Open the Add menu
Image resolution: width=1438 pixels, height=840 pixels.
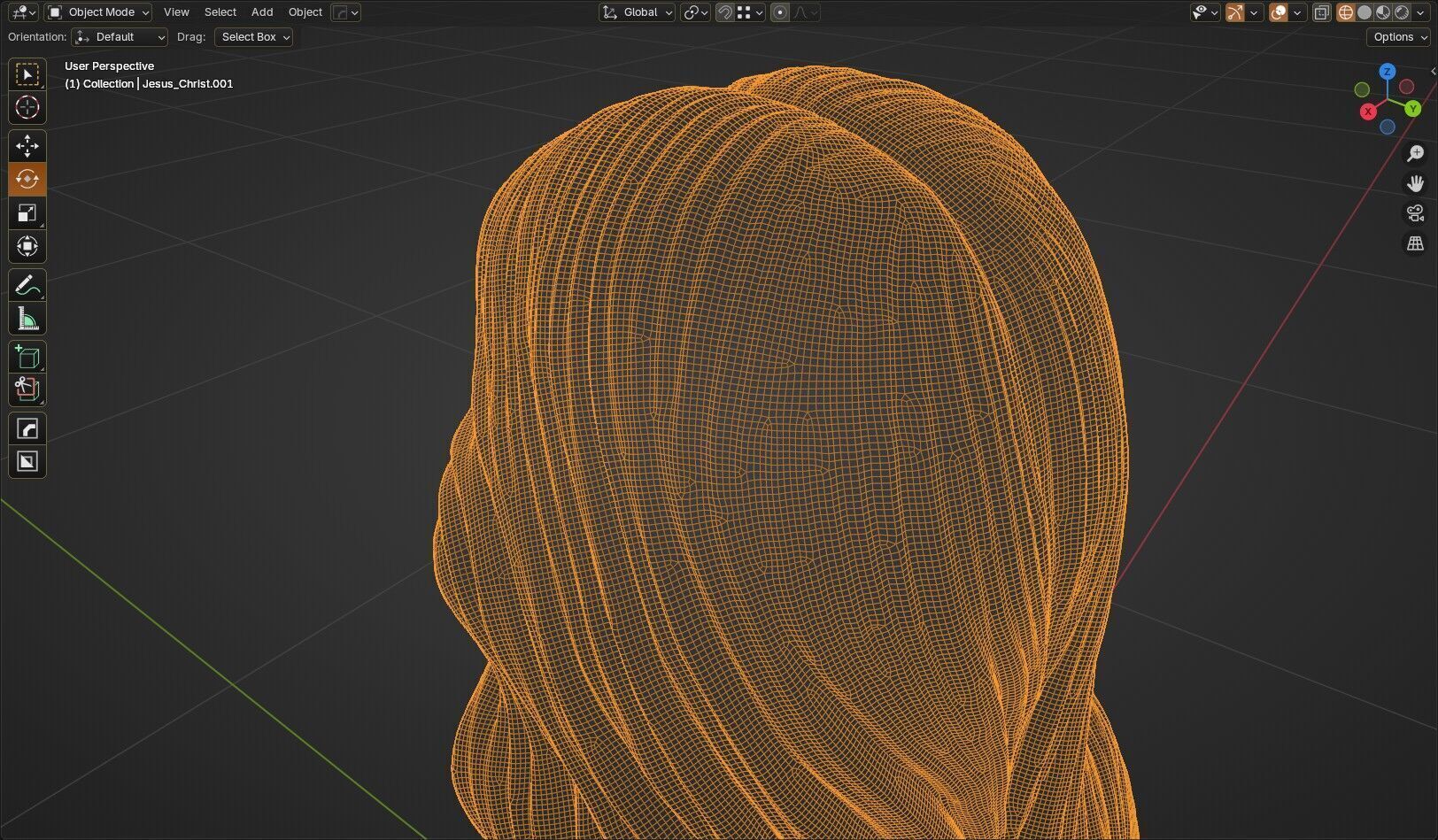(x=262, y=12)
